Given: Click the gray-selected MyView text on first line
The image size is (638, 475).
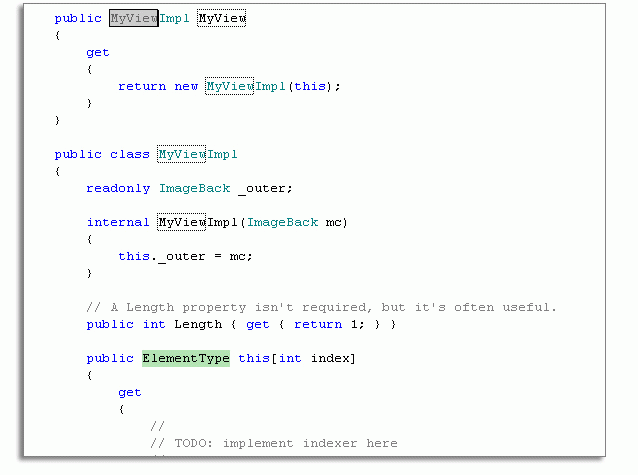Looking at the screenshot, I should 133,18.
